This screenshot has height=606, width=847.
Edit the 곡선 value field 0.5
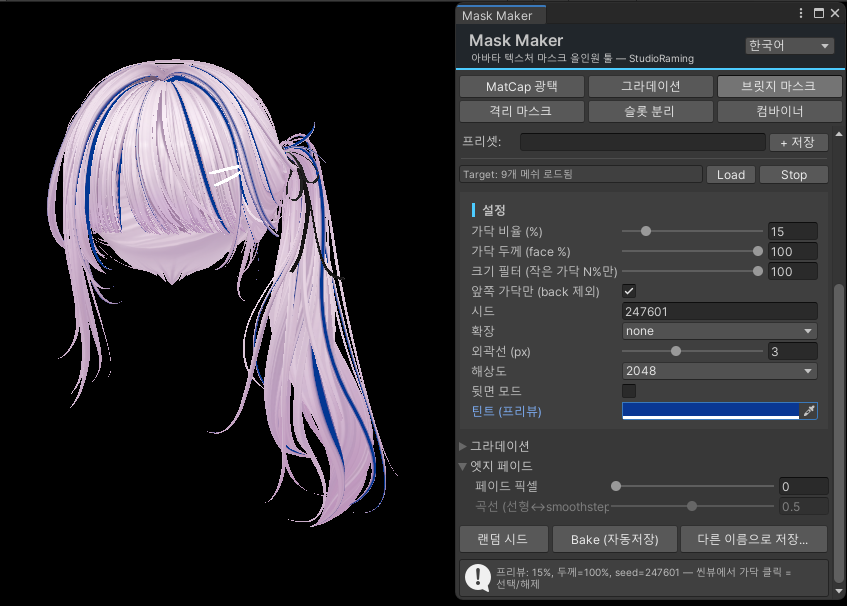click(803, 506)
